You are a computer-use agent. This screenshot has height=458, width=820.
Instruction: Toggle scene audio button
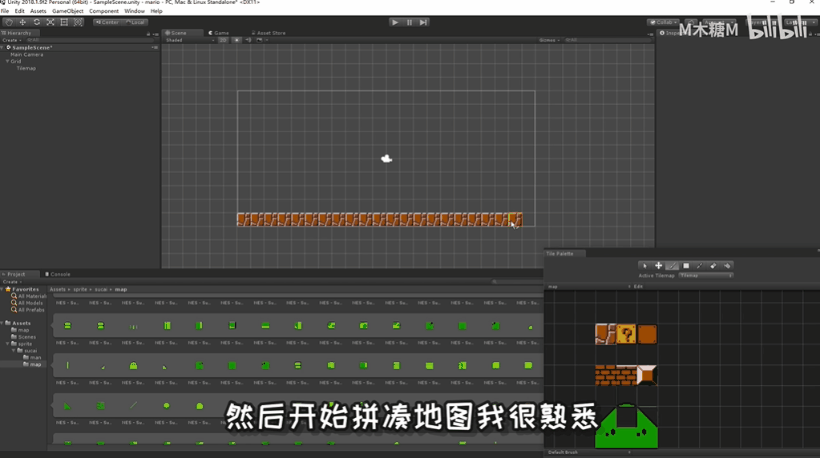tap(248, 40)
